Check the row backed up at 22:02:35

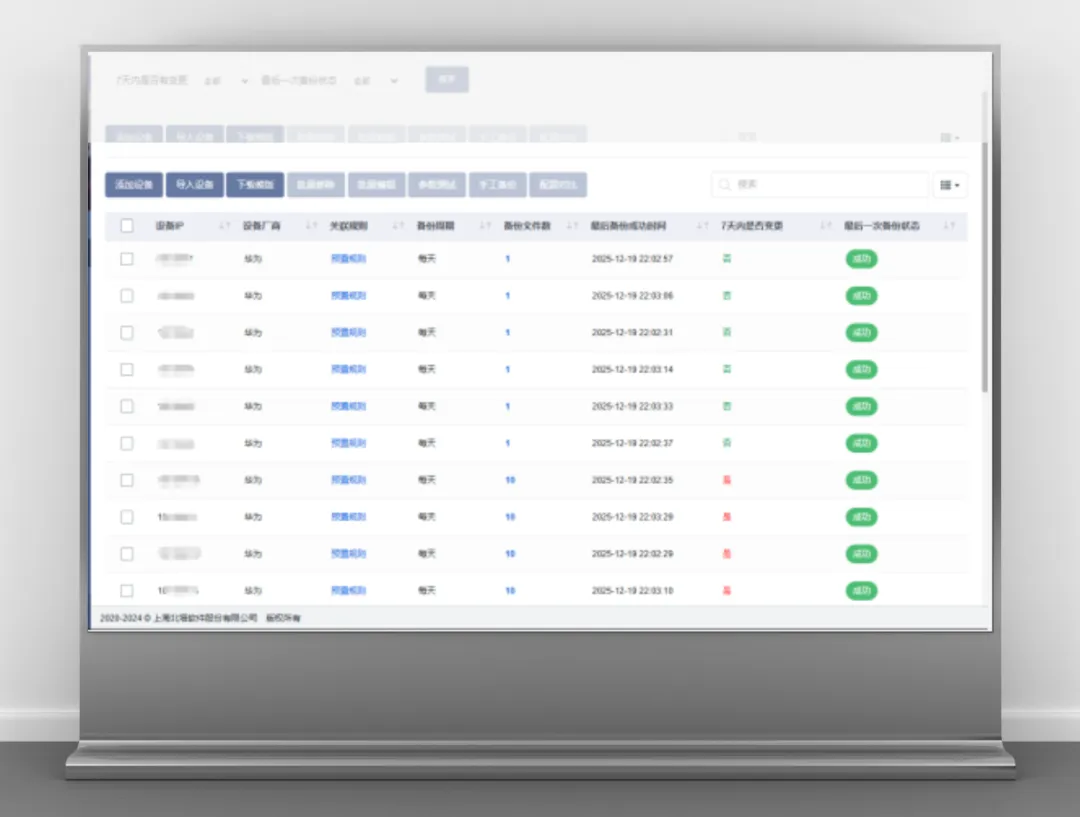pyautogui.click(x=127, y=480)
